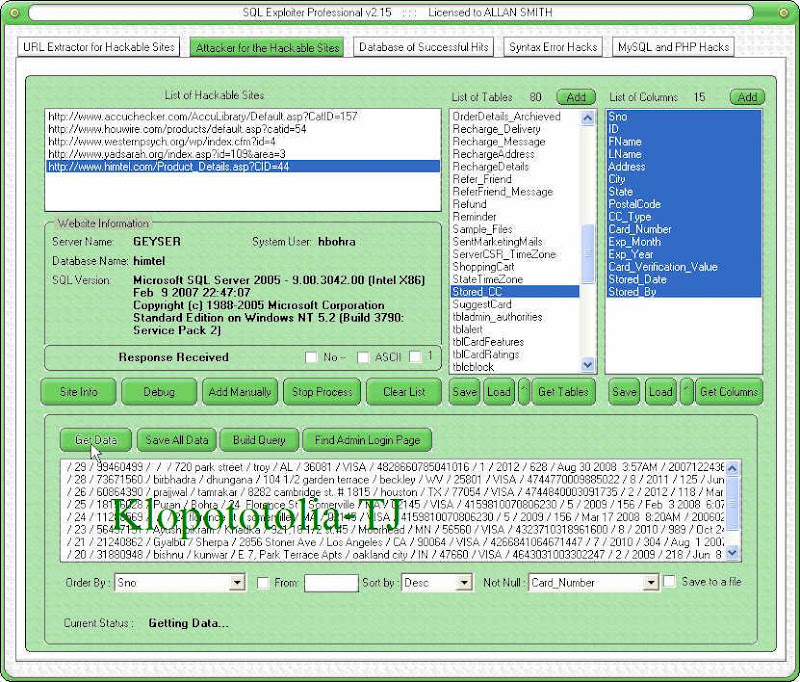Select tblCardFeatures in the tables list
The width and height of the screenshot is (800, 682).
(515, 342)
